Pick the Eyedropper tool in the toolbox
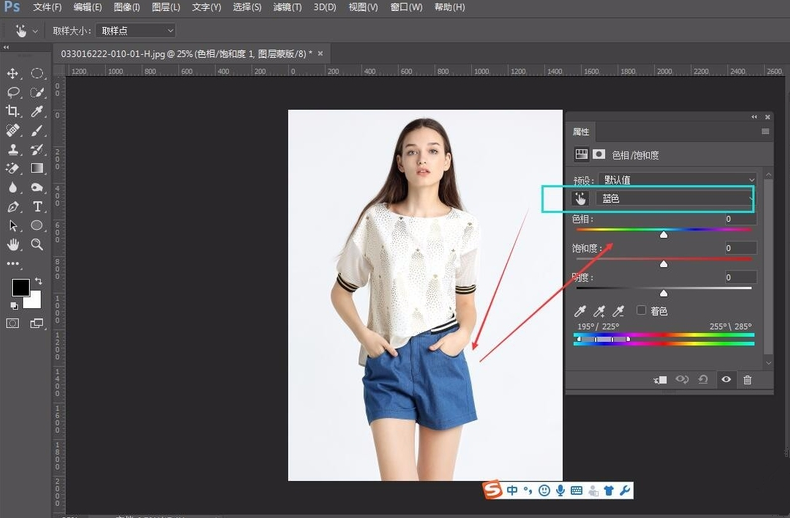The height and width of the screenshot is (518, 790). [x=37, y=111]
